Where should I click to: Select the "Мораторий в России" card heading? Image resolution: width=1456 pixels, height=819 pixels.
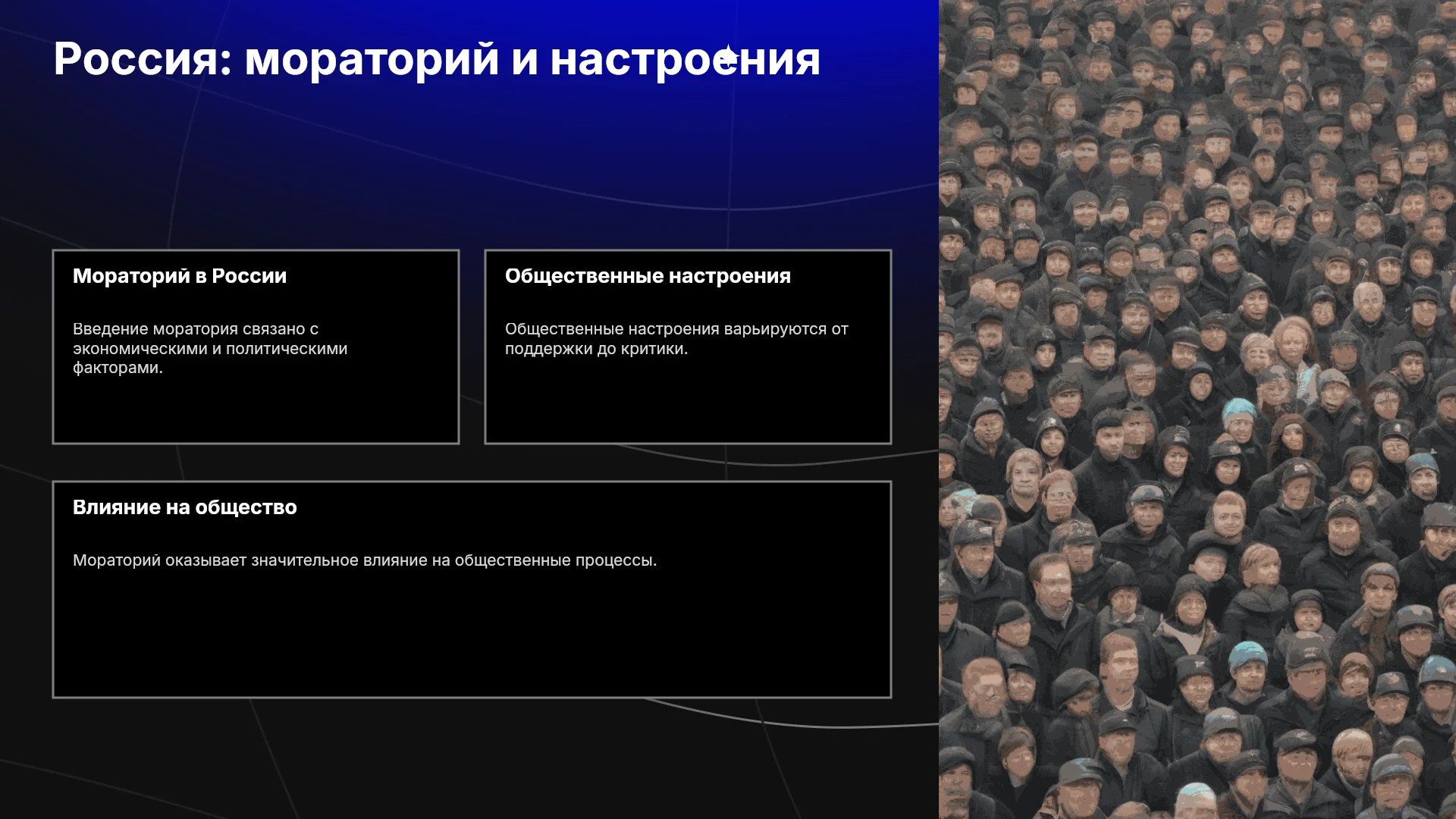180,276
